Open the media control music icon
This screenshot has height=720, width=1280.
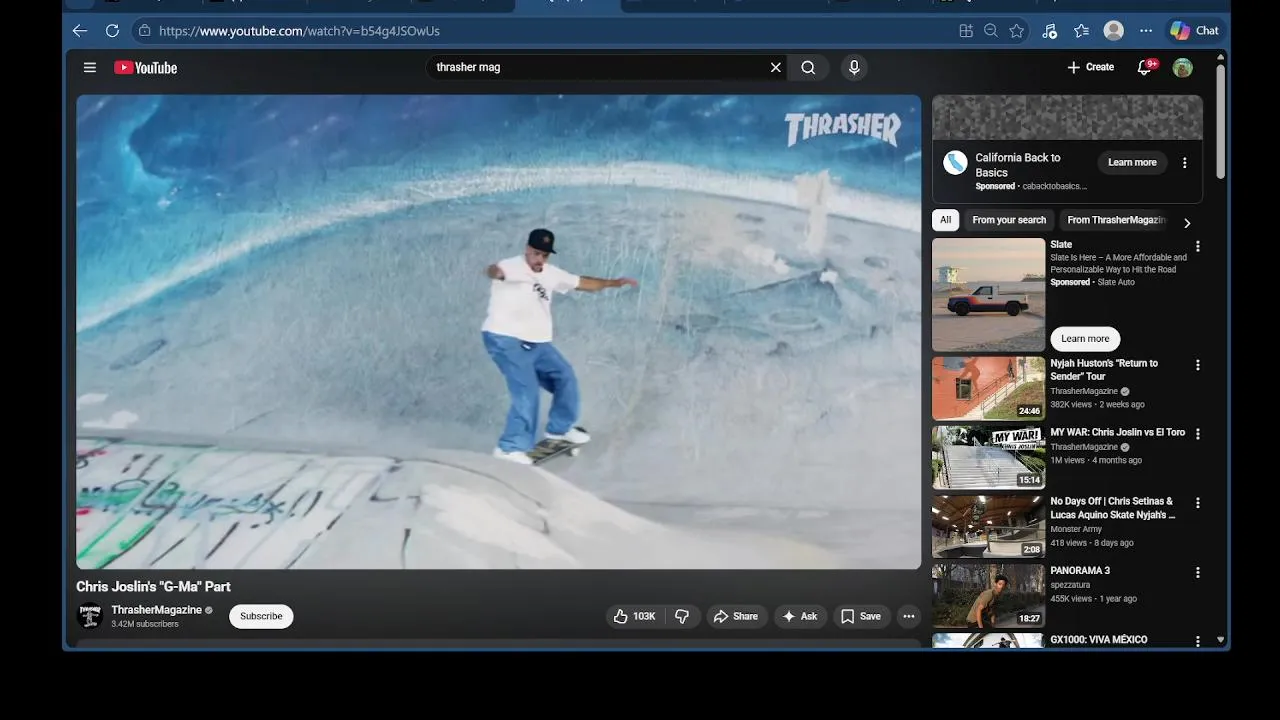[1049, 31]
